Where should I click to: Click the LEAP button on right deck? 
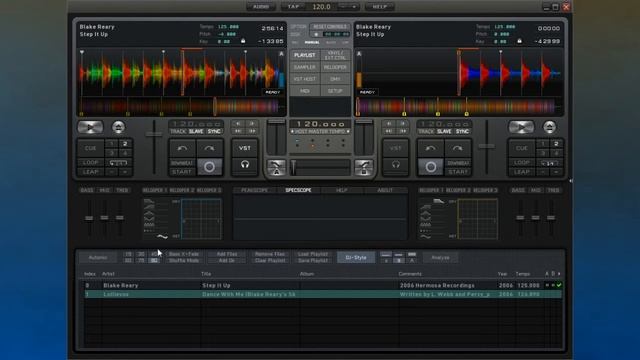(x=522, y=172)
